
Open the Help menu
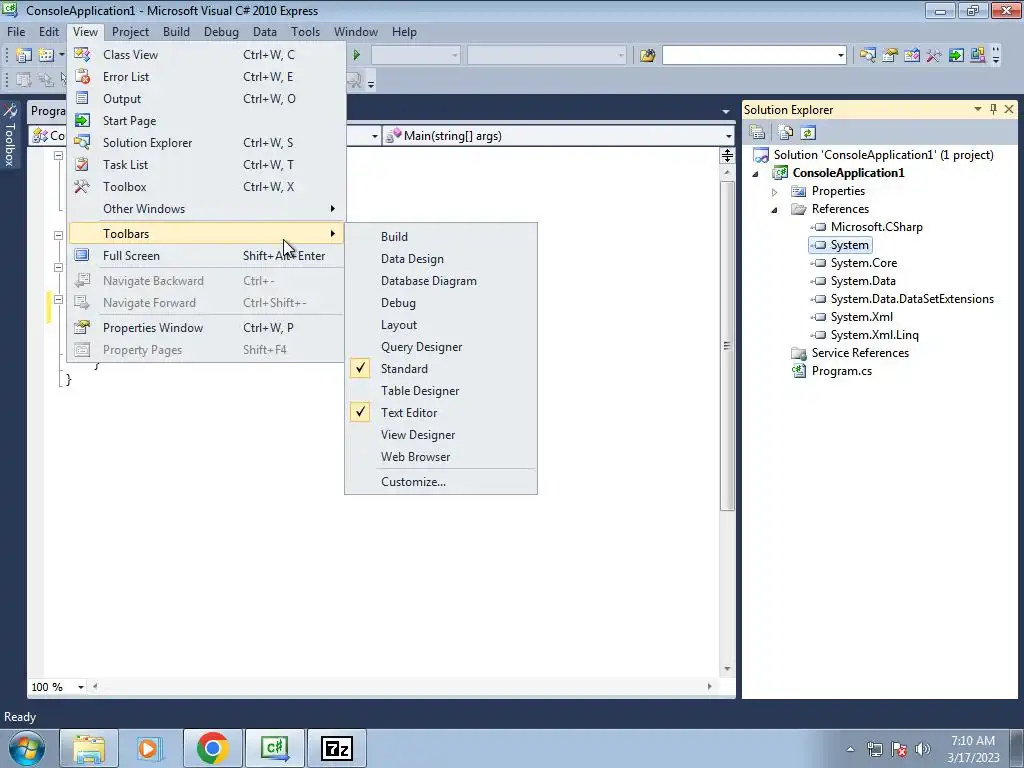[x=404, y=31]
